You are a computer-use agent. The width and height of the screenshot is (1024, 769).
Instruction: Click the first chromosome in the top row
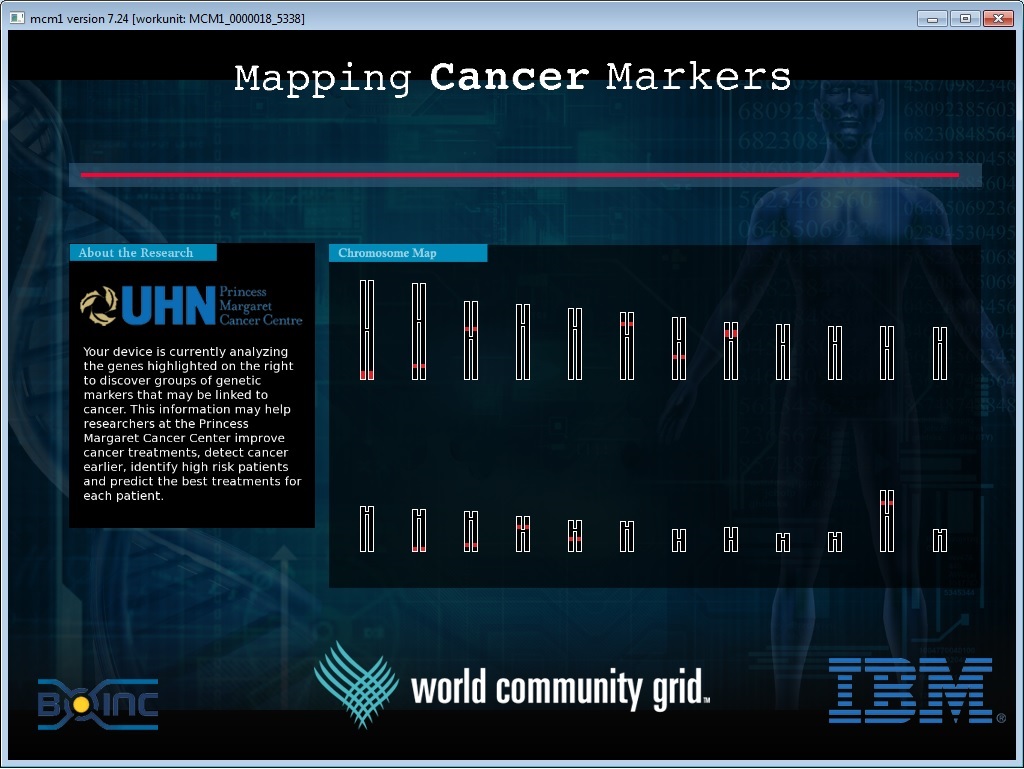click(x=367, y=330)
